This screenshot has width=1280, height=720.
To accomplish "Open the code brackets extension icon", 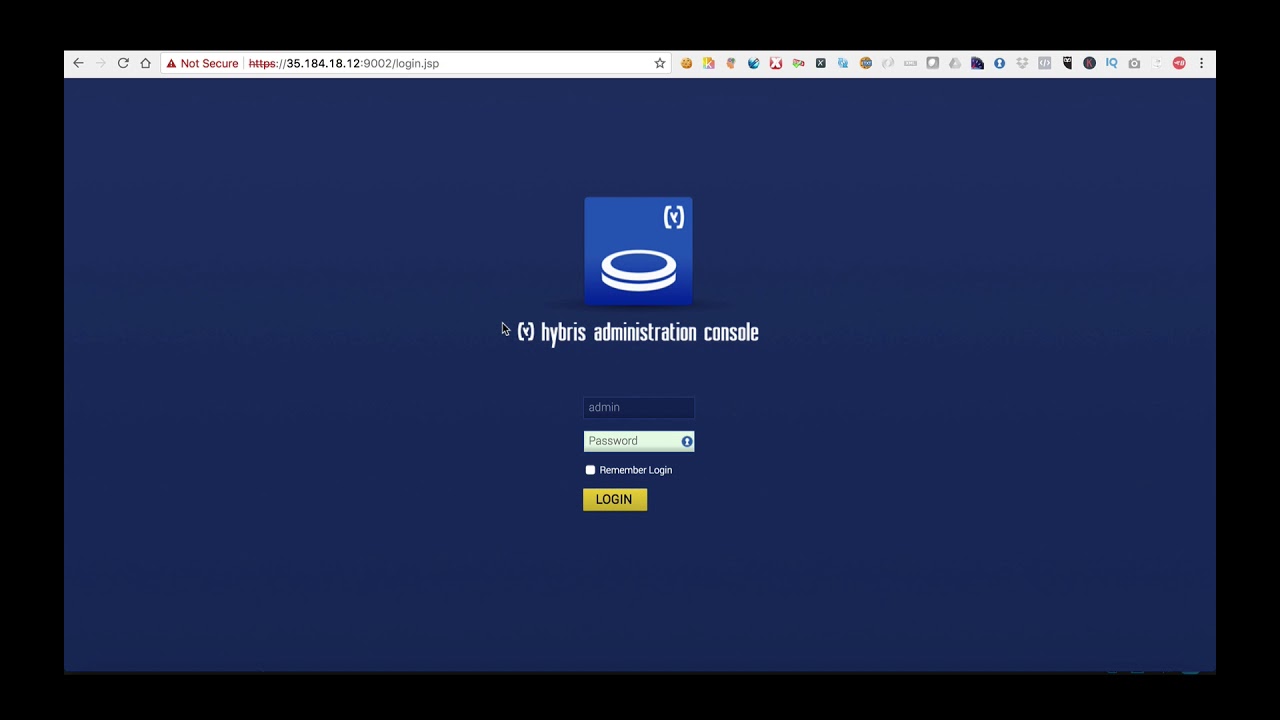I will coord(1044,63).
